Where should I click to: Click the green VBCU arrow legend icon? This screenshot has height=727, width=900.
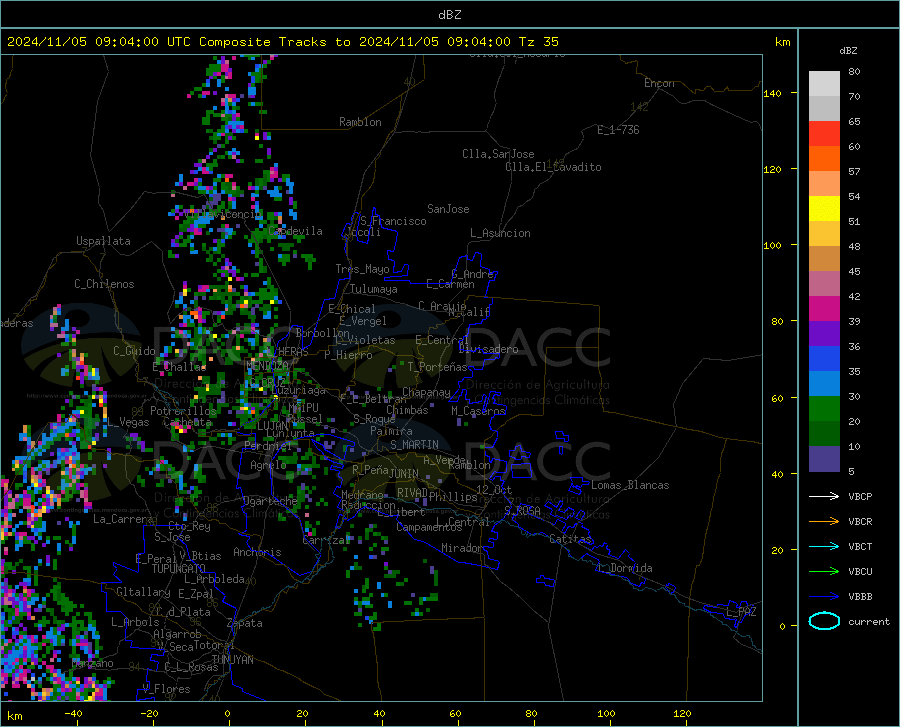tap(824, 572)
